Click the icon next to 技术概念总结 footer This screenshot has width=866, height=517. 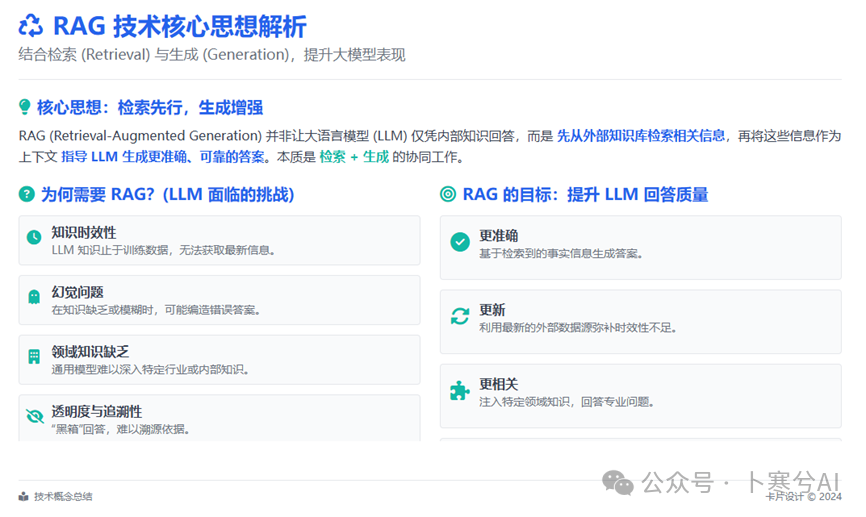pyautogui.click(x=24, y=497)
